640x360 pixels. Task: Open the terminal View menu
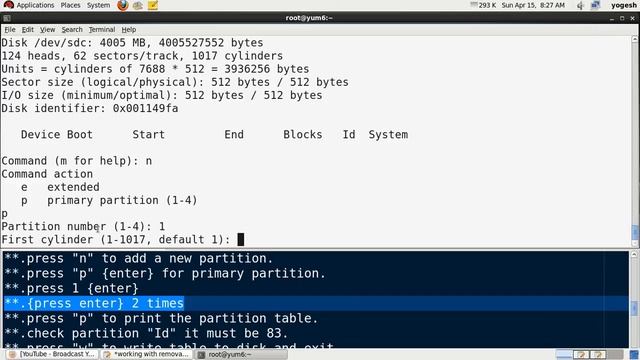[x=47, y=30]
